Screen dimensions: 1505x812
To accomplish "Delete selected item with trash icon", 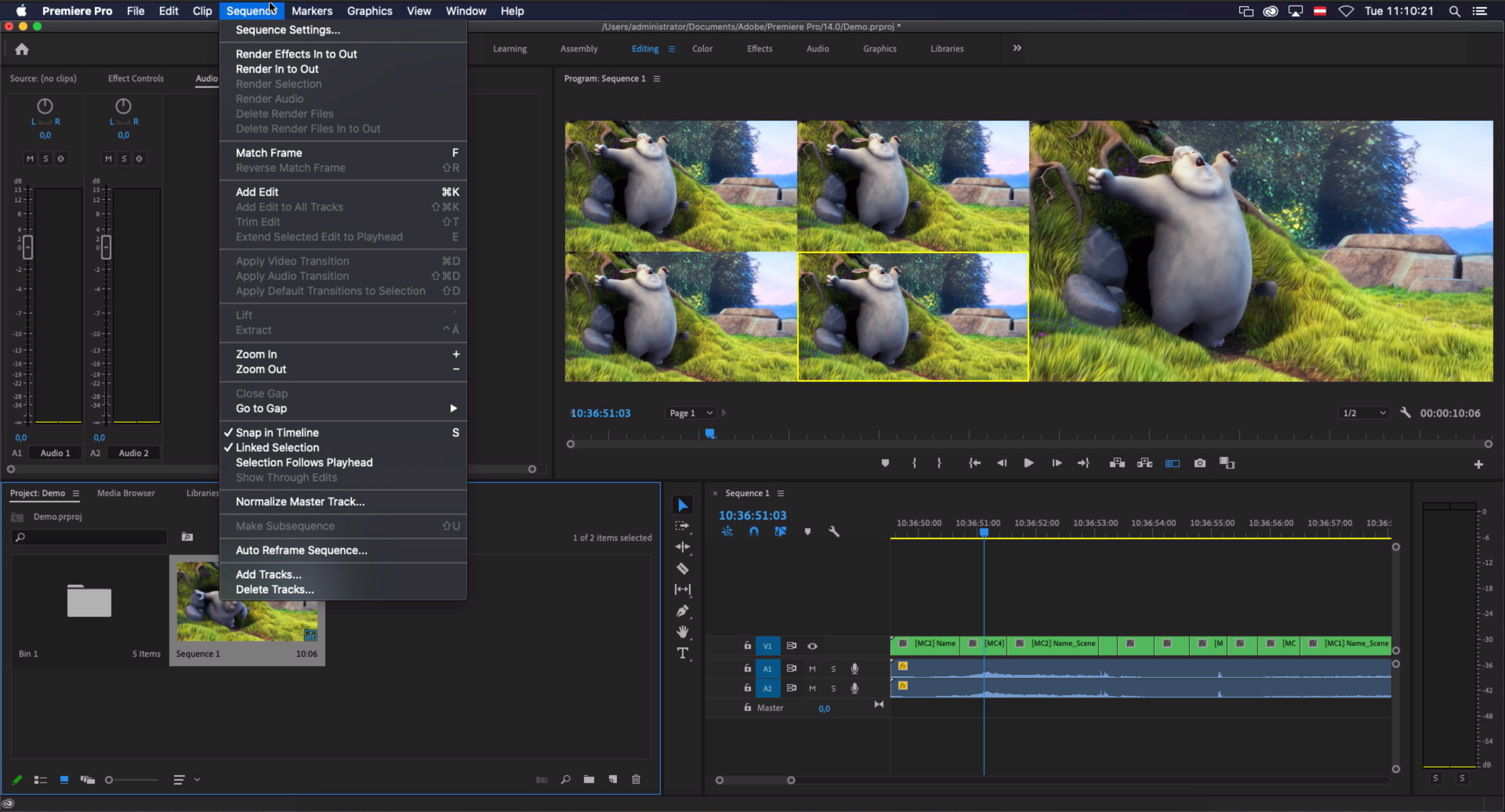I will point(636,779).
